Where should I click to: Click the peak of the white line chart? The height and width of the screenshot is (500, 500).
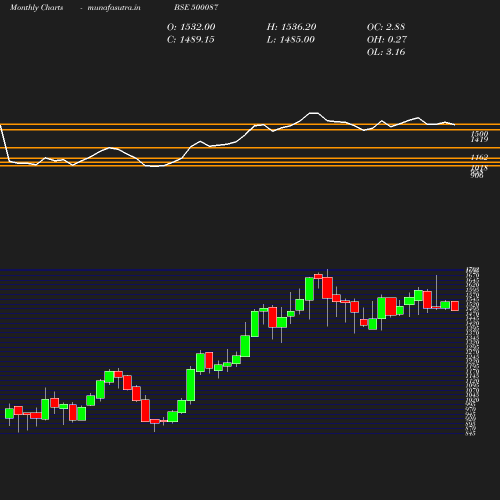point(313,113)
